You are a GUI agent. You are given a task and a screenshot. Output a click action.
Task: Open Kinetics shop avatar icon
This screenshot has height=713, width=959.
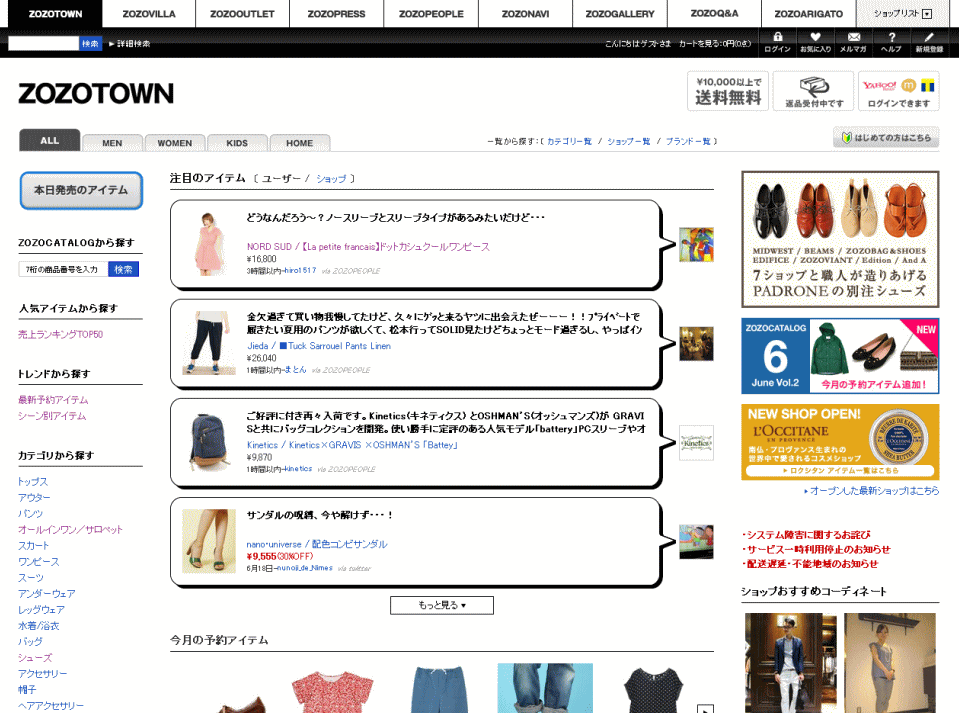[x=696, y=443]
